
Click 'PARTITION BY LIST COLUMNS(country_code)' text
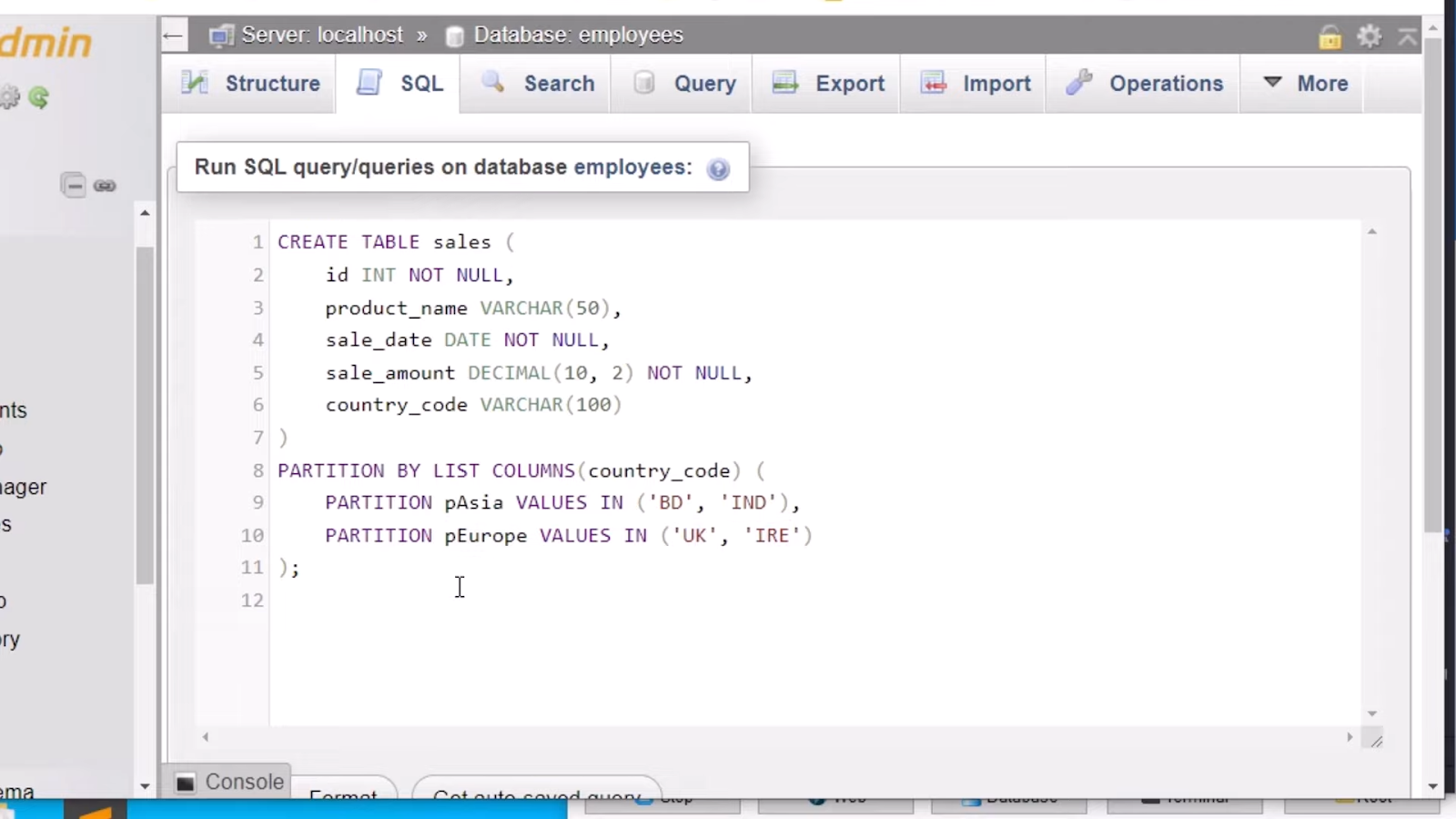pyautogui.click(x=509, y=470)
